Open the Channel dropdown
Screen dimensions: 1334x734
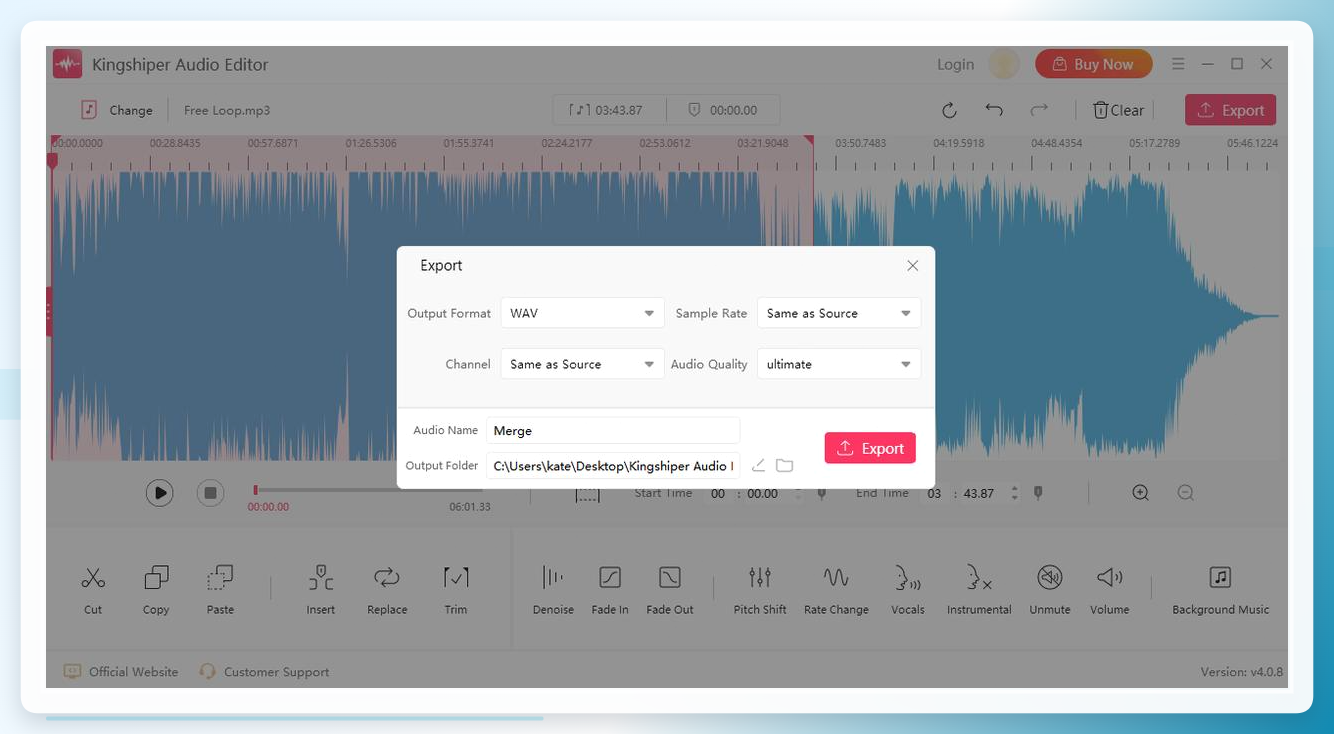(x=582, y=364)
